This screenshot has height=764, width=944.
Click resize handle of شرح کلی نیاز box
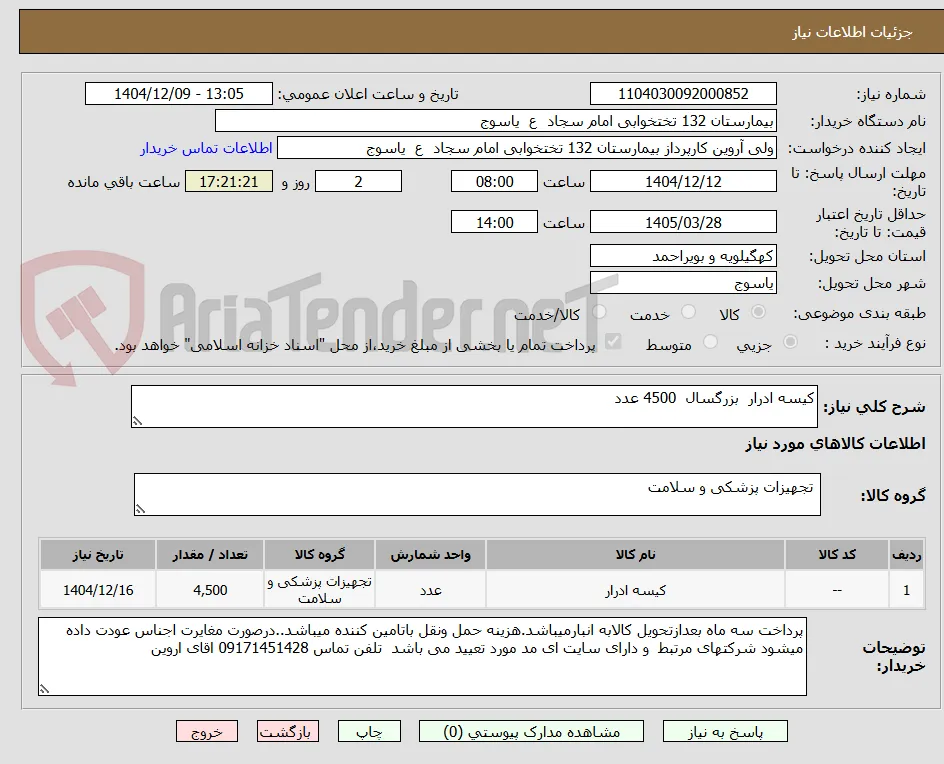138,421
